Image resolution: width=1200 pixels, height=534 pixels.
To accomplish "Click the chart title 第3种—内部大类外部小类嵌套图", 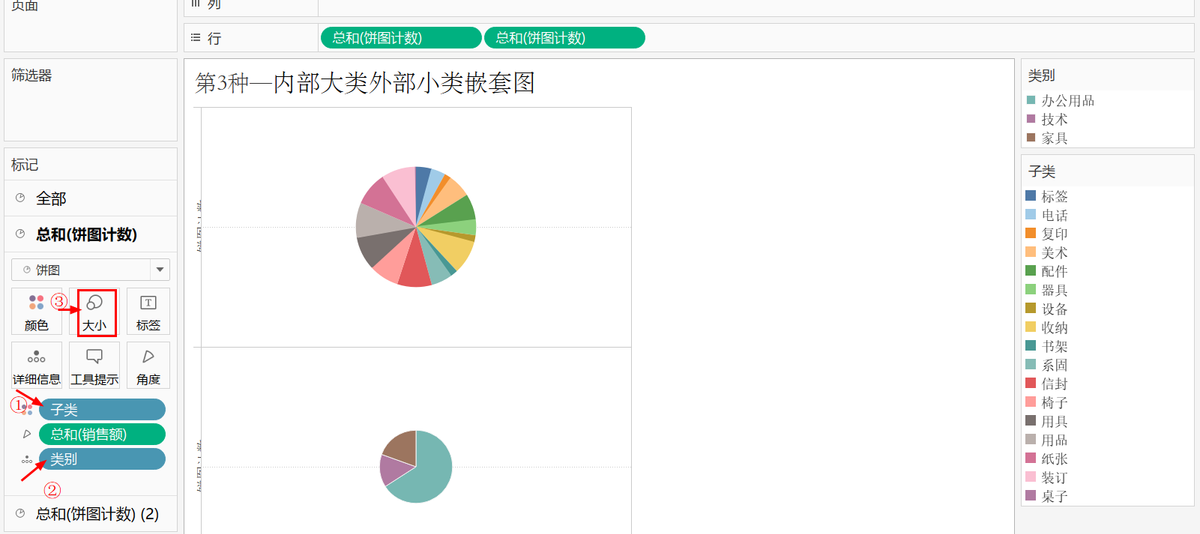I will coord(365,83).
